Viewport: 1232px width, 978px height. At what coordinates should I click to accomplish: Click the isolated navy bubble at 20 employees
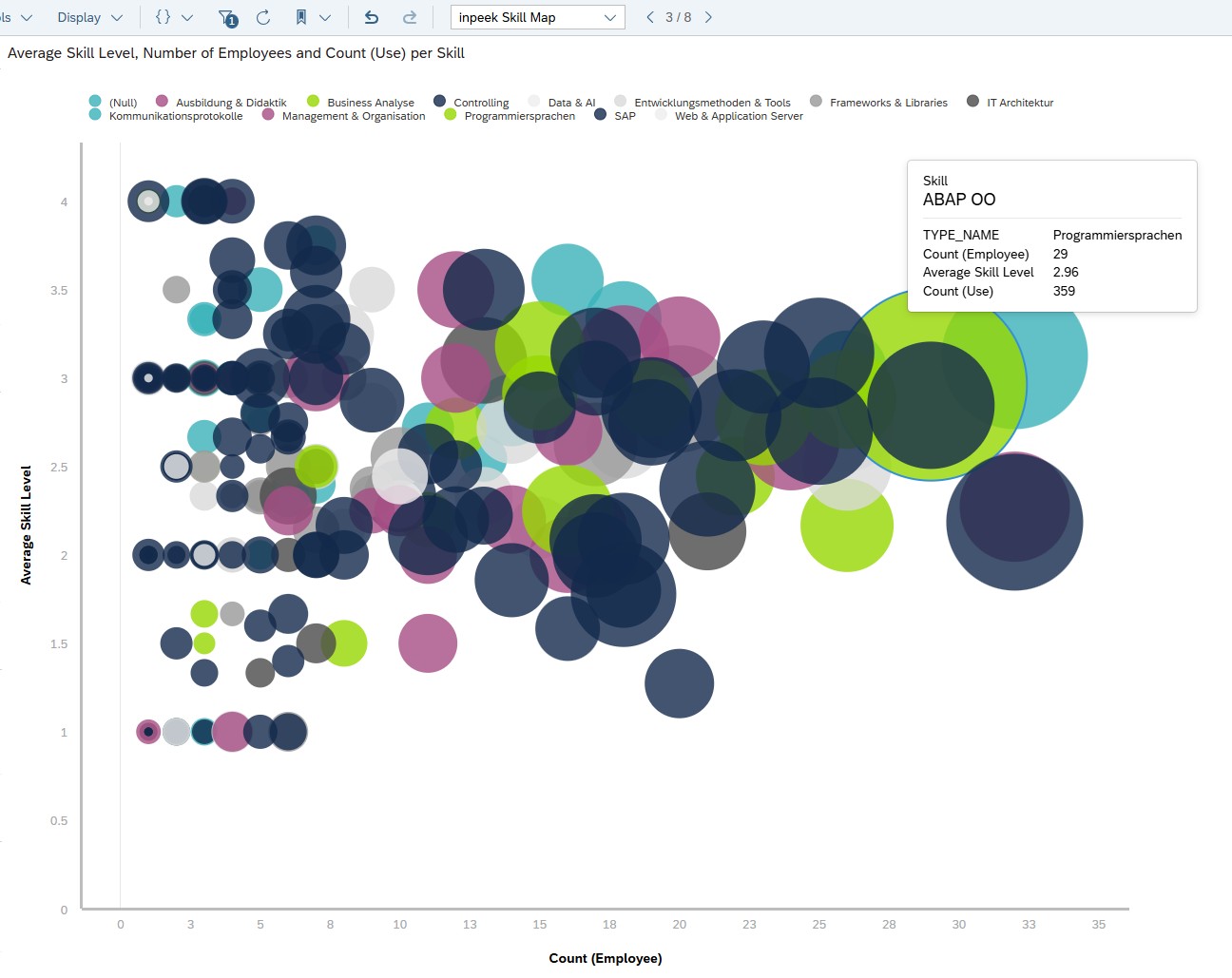click(x=679, y=683)
